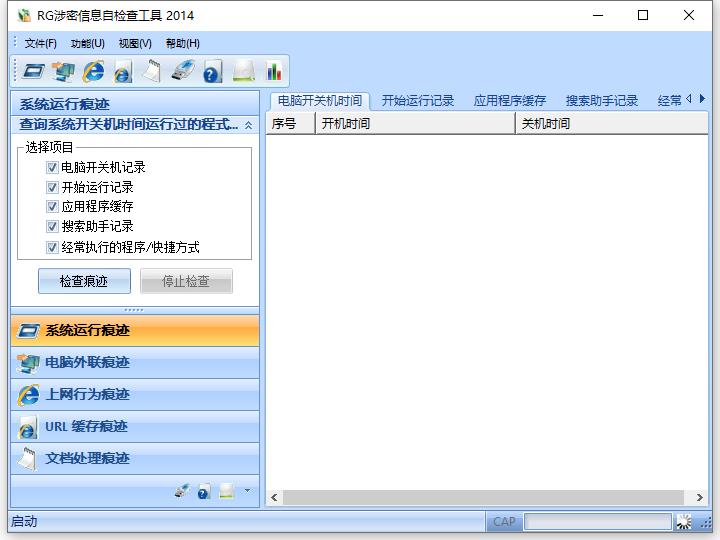Open the document processing notepad toolbar icon
This screenshot has width=720, height=540.
pyautogui.click(x=152, y=72)
